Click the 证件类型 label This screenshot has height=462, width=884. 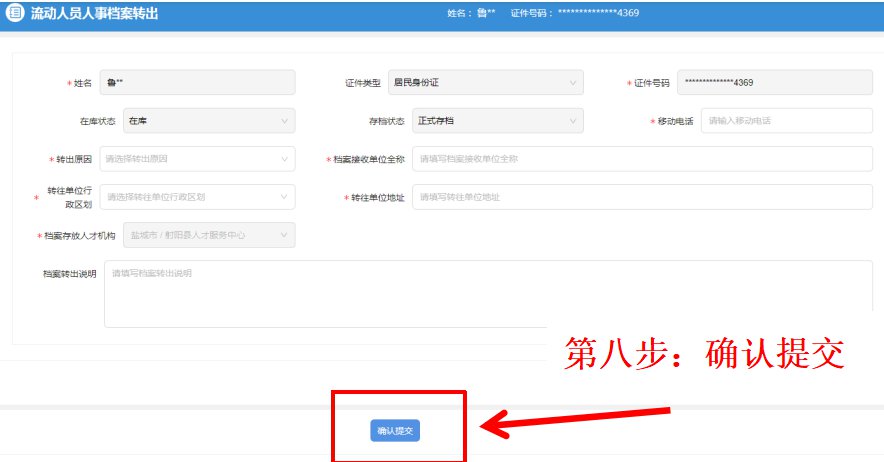pos(363,83)
